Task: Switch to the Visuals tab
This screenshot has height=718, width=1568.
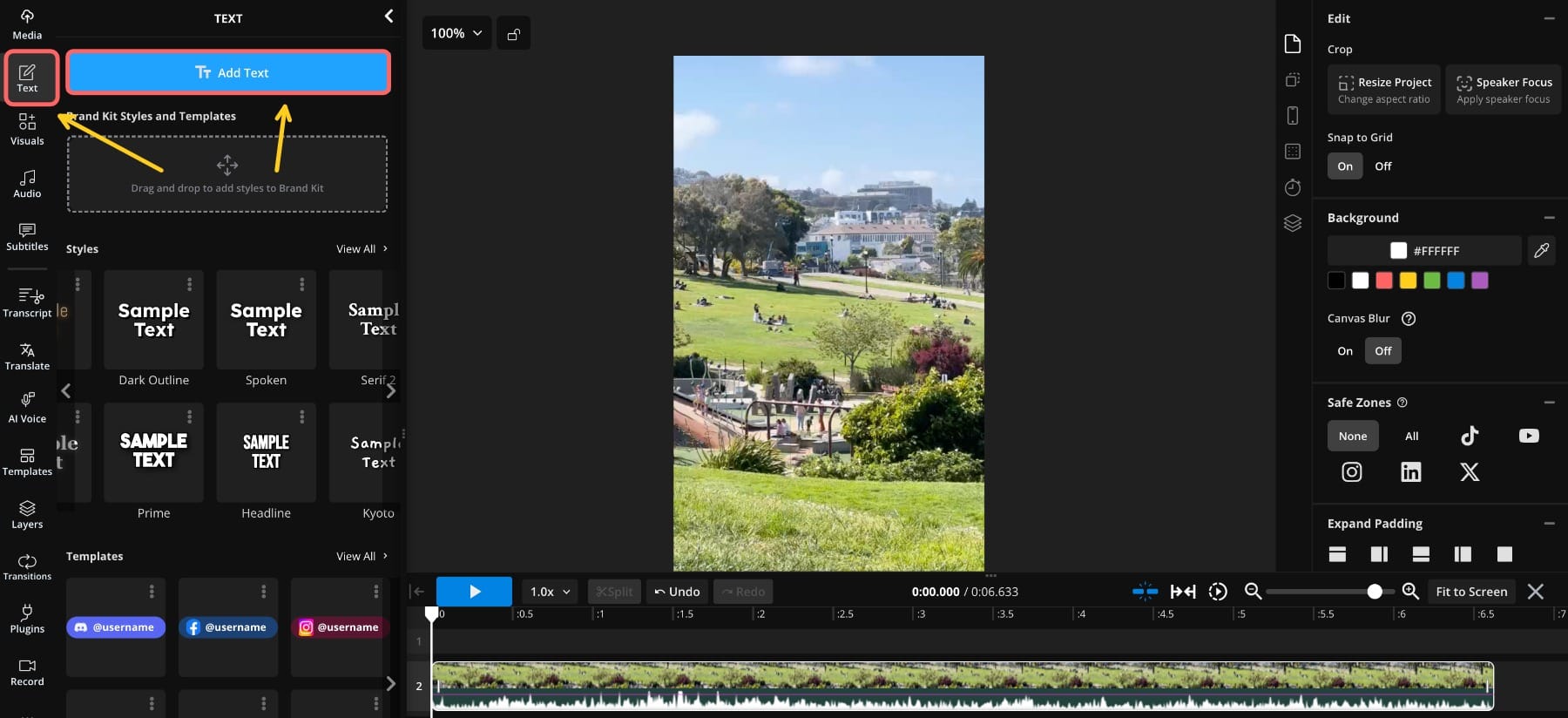Action: (x=27, y=130)
